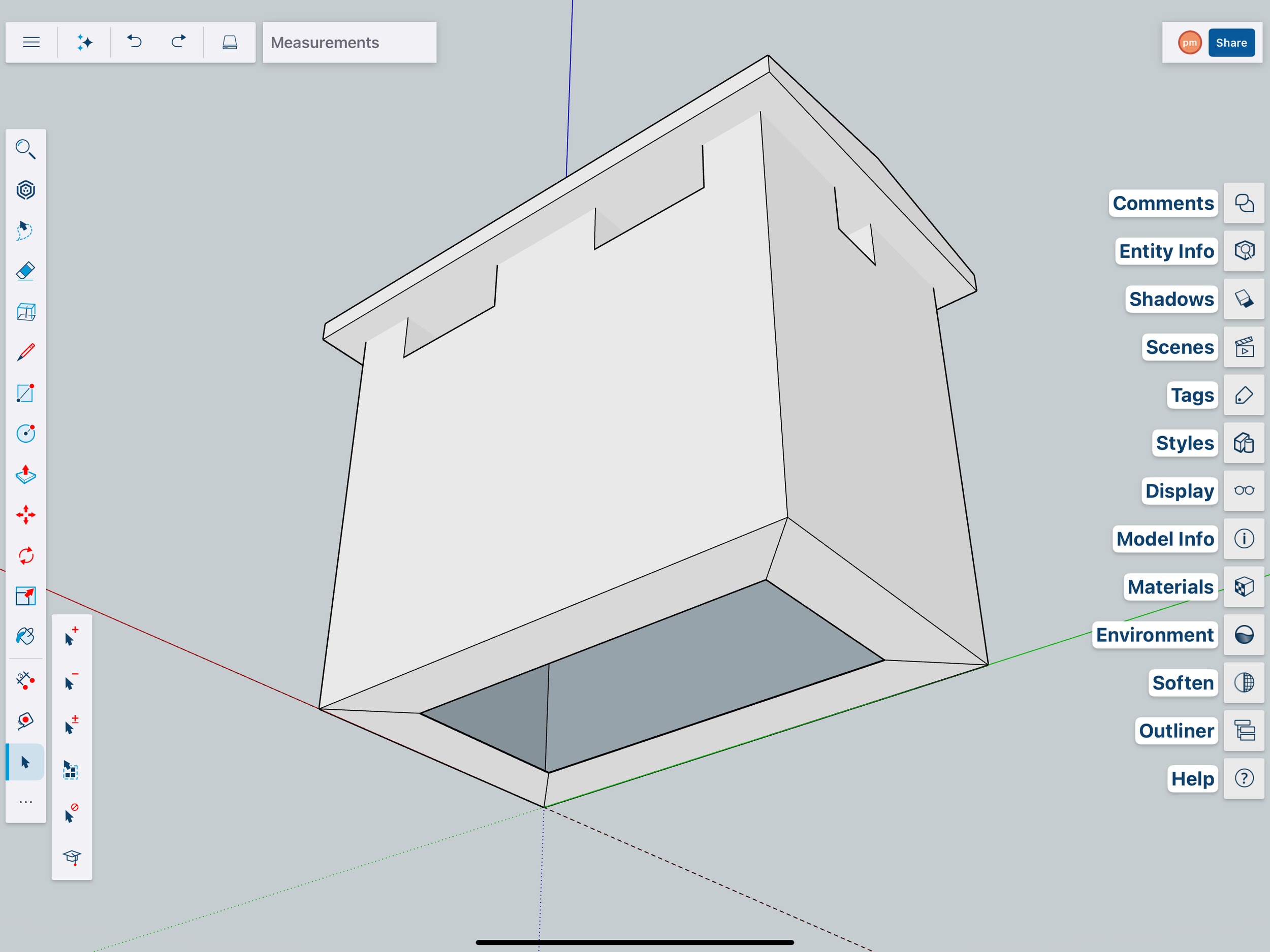
Task: Open the Shadows panel icon
Action: click(1244, 300)
